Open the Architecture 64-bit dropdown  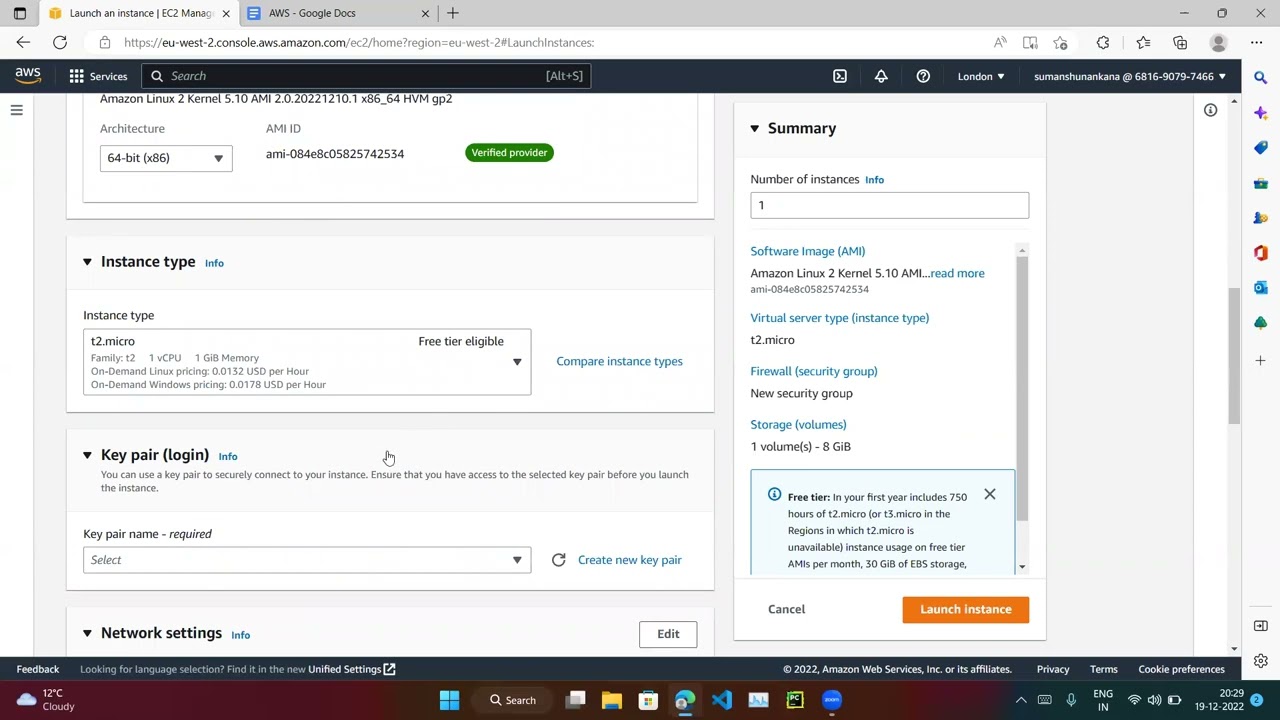[166, 158]
